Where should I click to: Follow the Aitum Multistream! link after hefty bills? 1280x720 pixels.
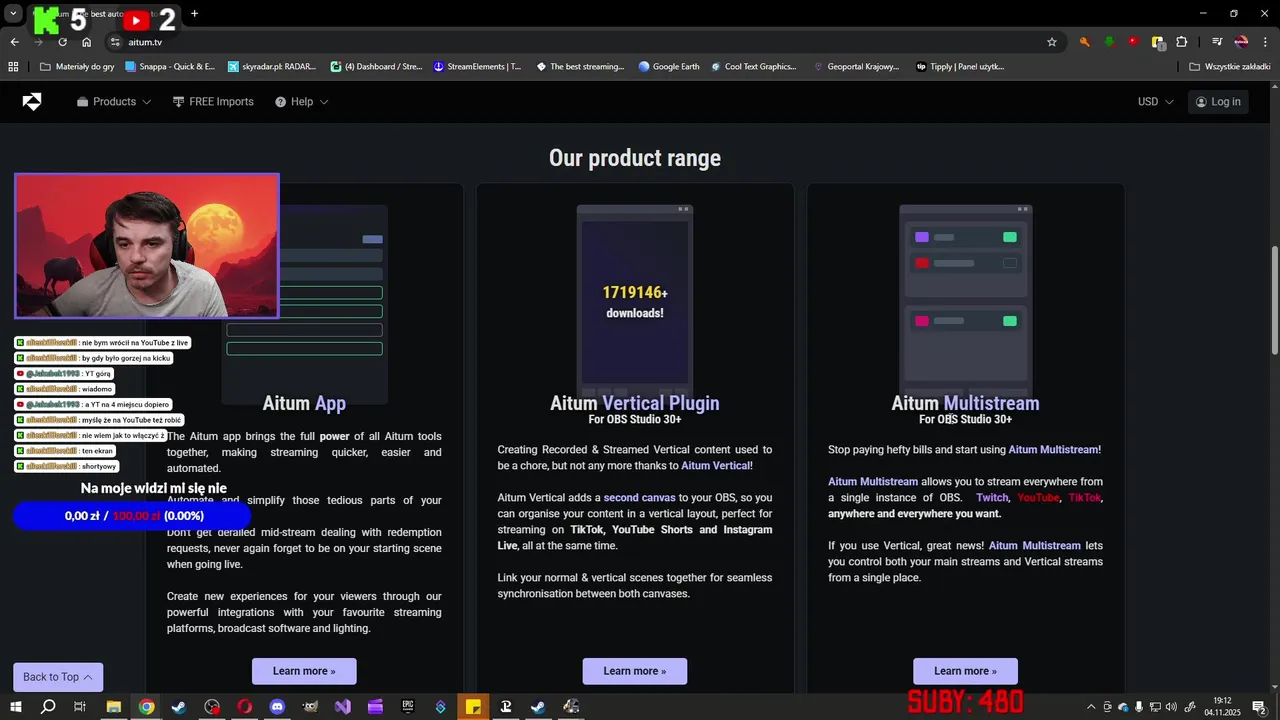[1054, 450]
